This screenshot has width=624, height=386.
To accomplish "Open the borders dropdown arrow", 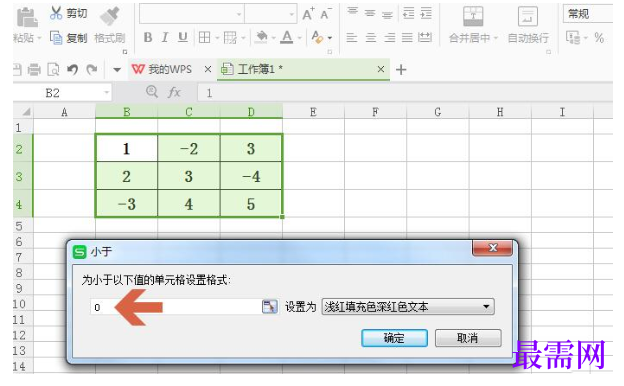I will (217, 38).
